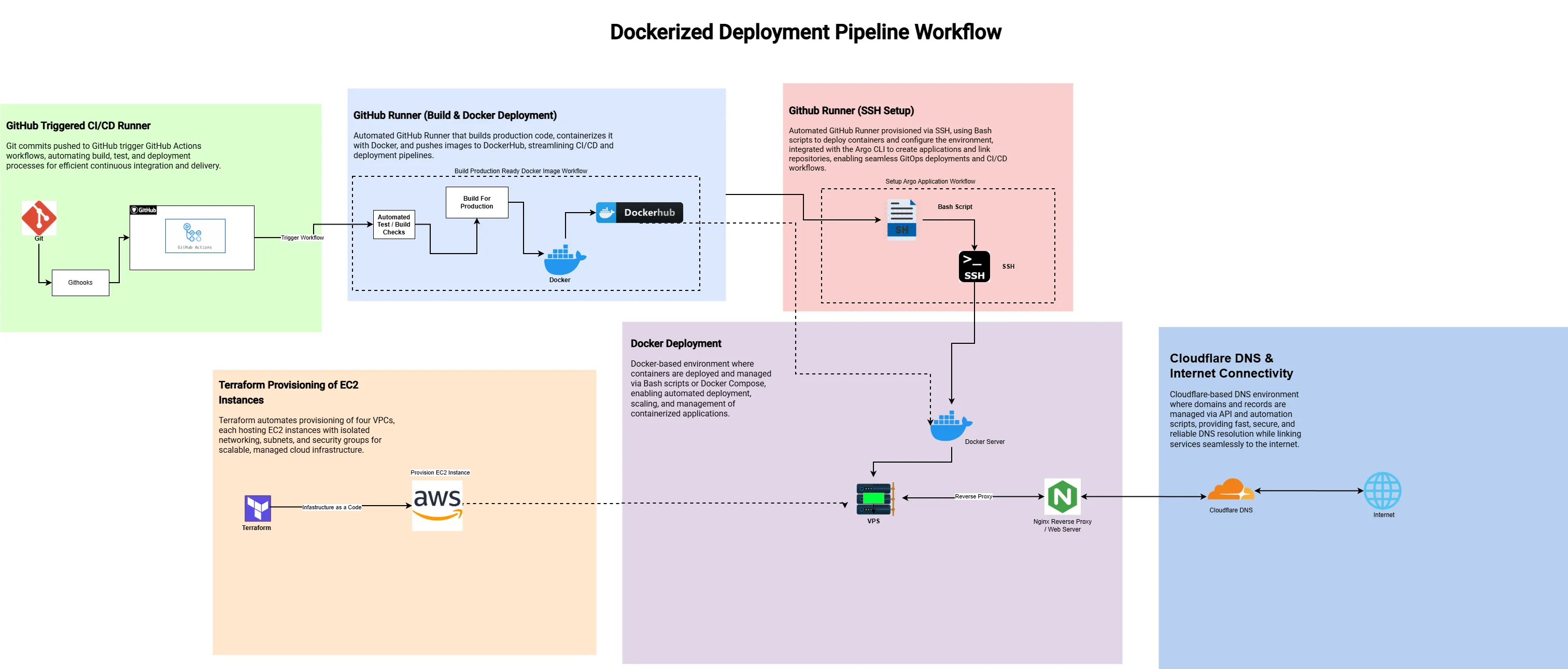This screenshot has height=669, width=1568.
Task: Click the Reverse Proxy connection label
Action: coord(974,496)
